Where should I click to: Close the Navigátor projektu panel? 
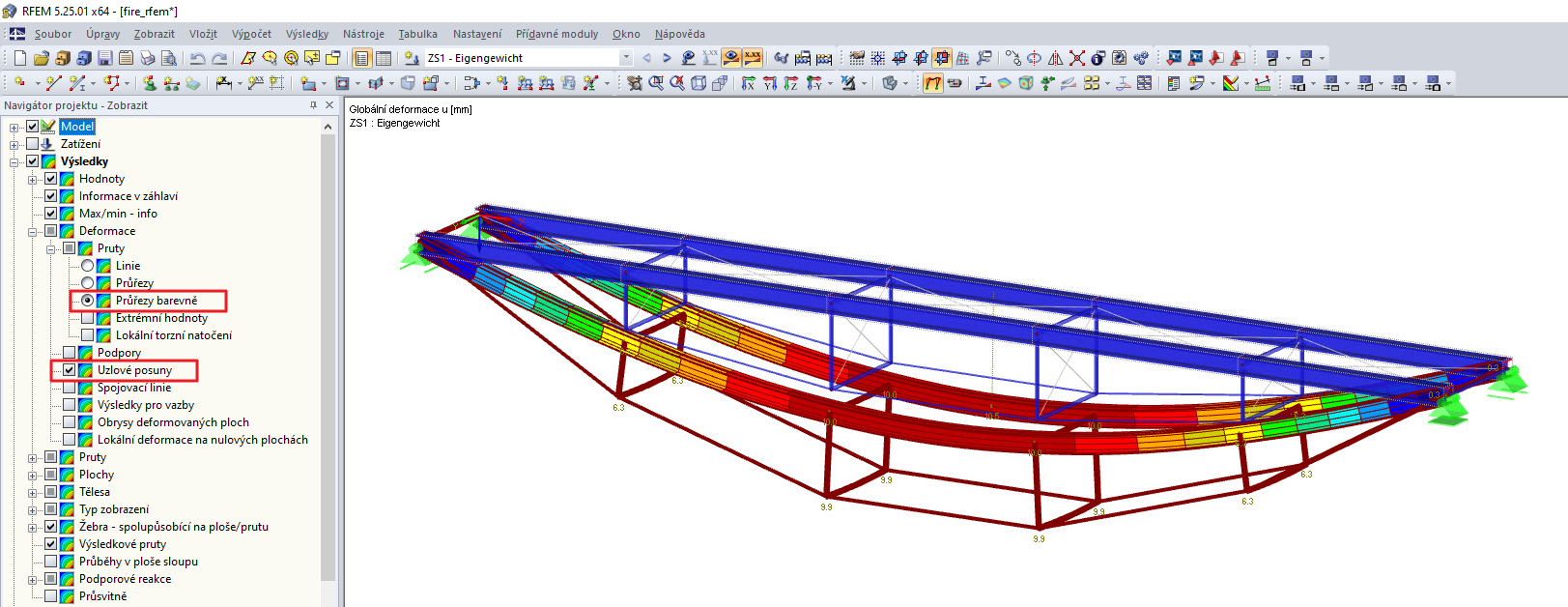(x=329, y=105)
